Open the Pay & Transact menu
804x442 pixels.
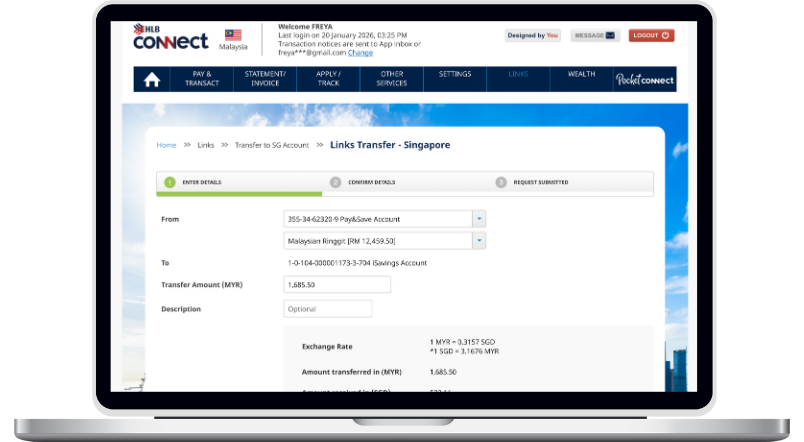pyautogui.click(x=201, y=79)
